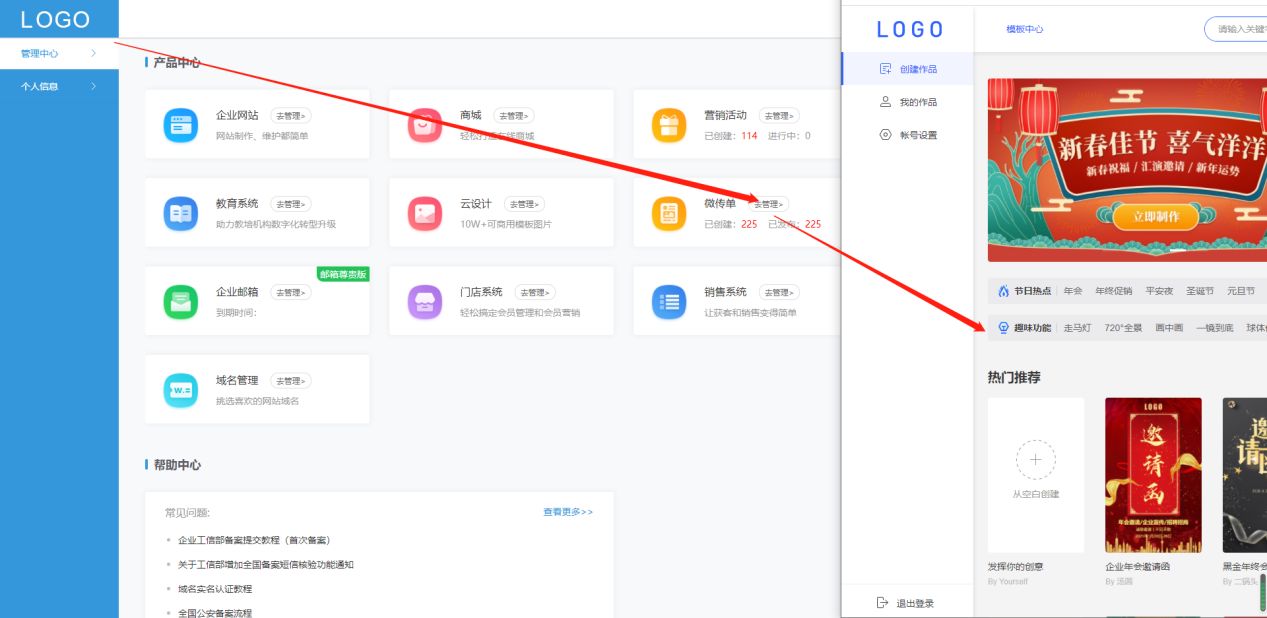1267x618 pixels.
Task: Expand the 管理中心 sidebar chevron
Action: click(93, 54)
